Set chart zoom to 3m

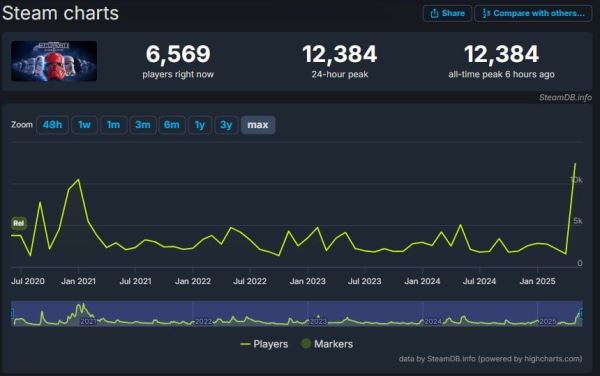click(x=143, y=125)
